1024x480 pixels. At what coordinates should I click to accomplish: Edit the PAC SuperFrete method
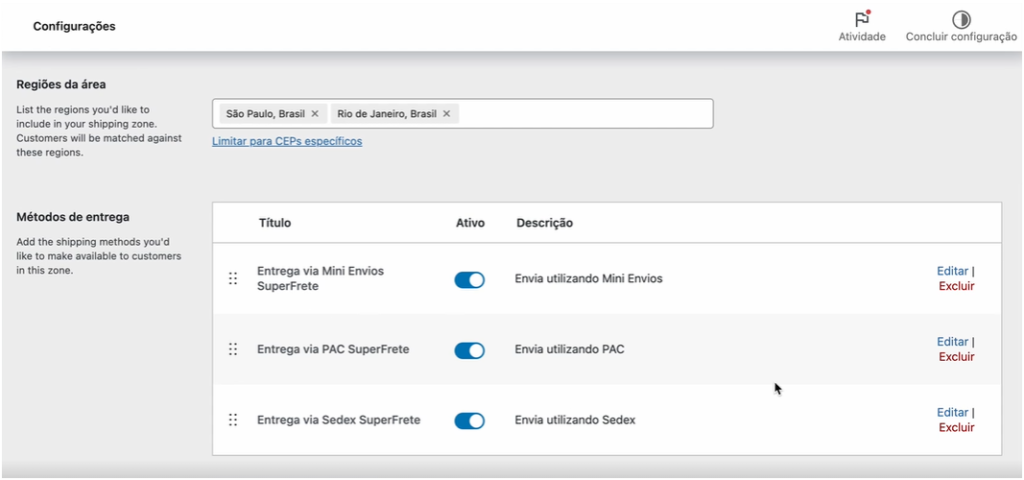(952, 342)
